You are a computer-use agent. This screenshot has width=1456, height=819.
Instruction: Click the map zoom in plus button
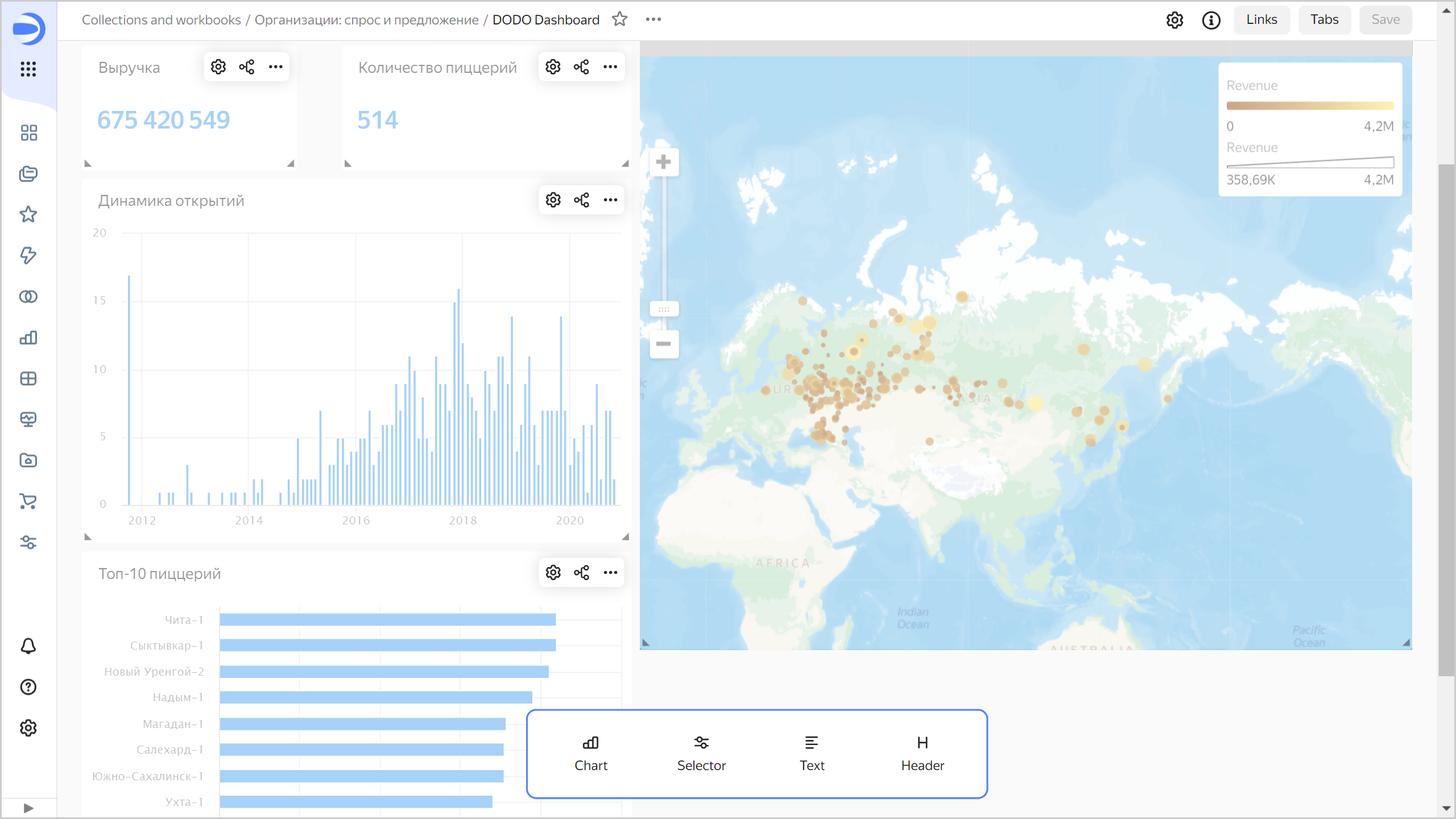(663, 162)
